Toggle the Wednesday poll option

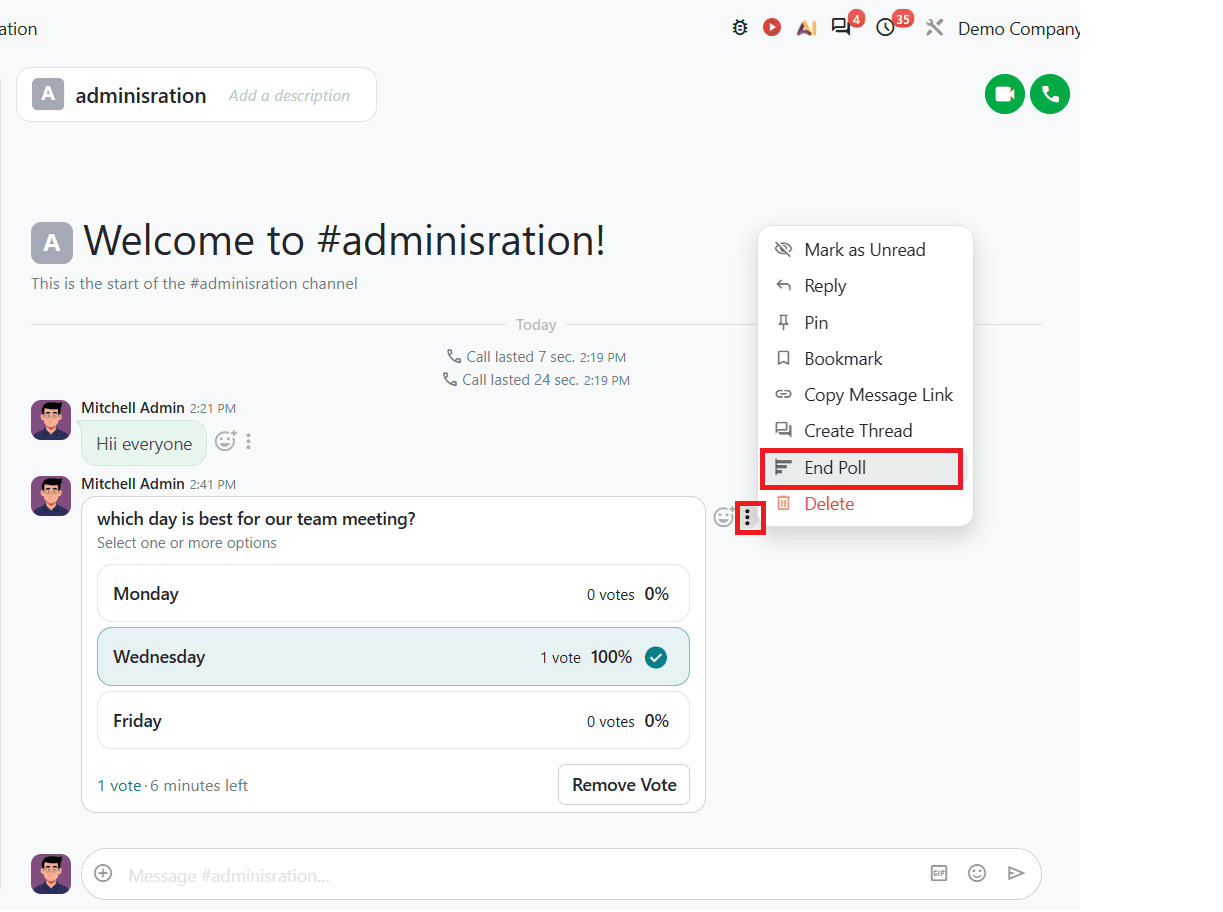tap(393, 657)
